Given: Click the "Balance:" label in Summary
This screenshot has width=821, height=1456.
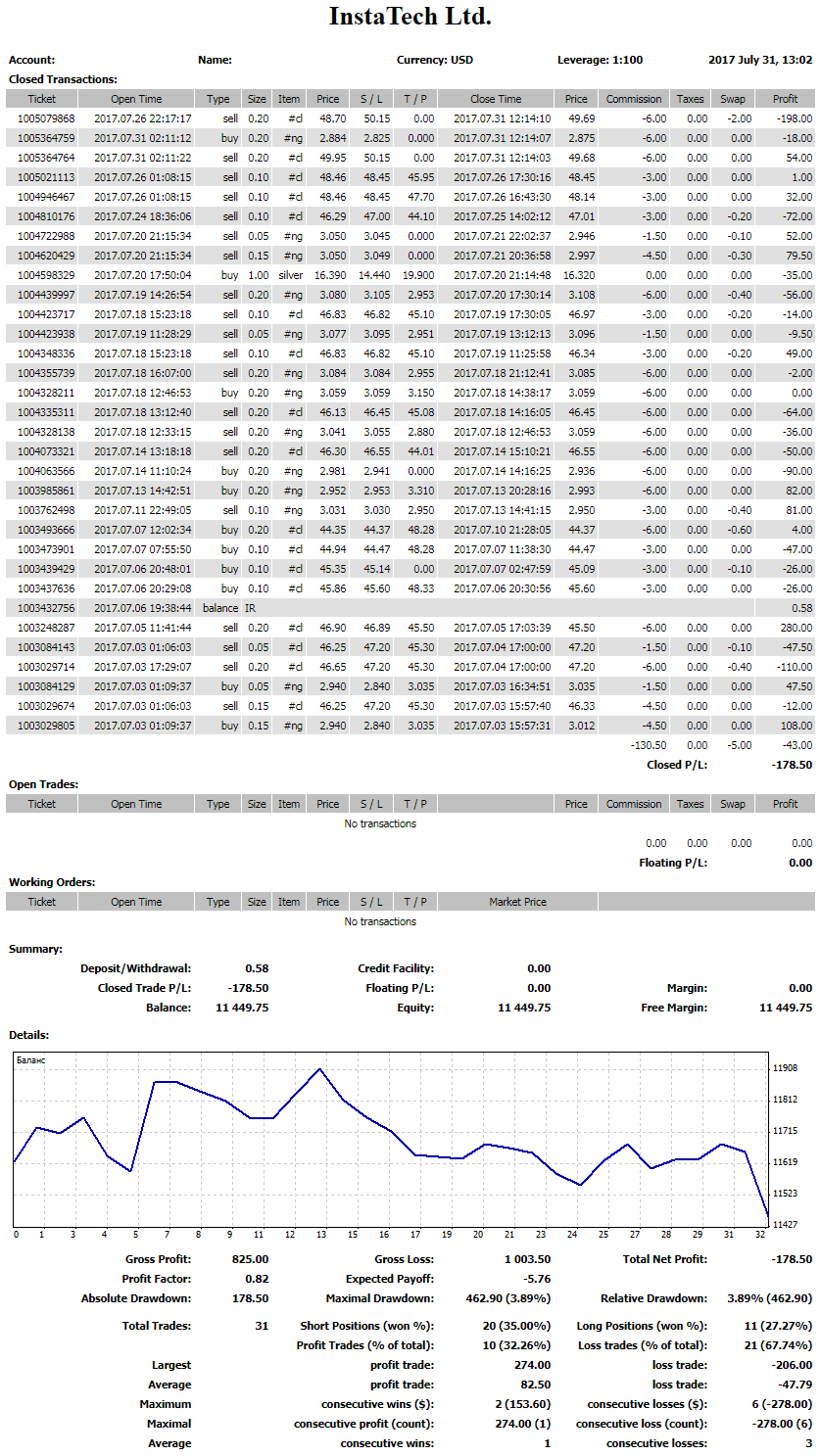Looking at the screenshot, I should click(169, 1008).
